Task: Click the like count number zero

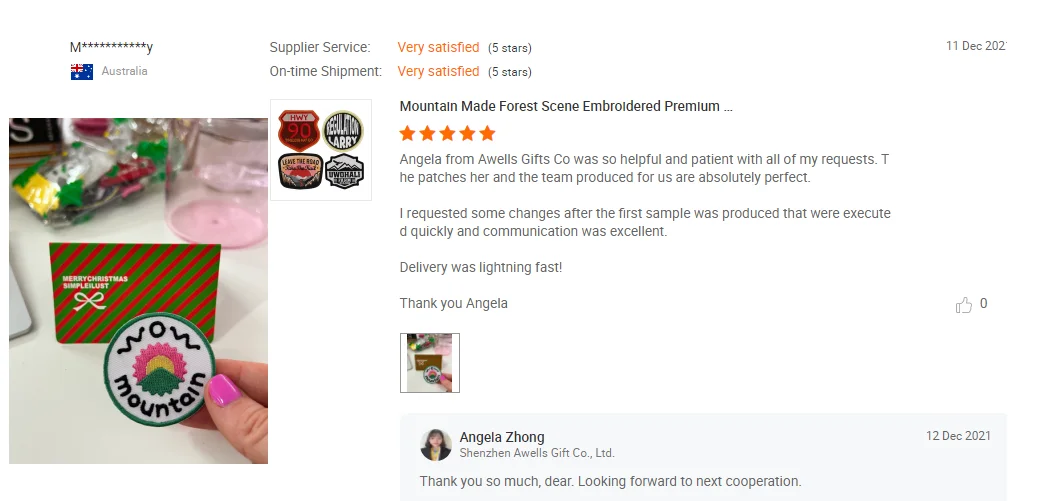Action: [x=984, y=304]
